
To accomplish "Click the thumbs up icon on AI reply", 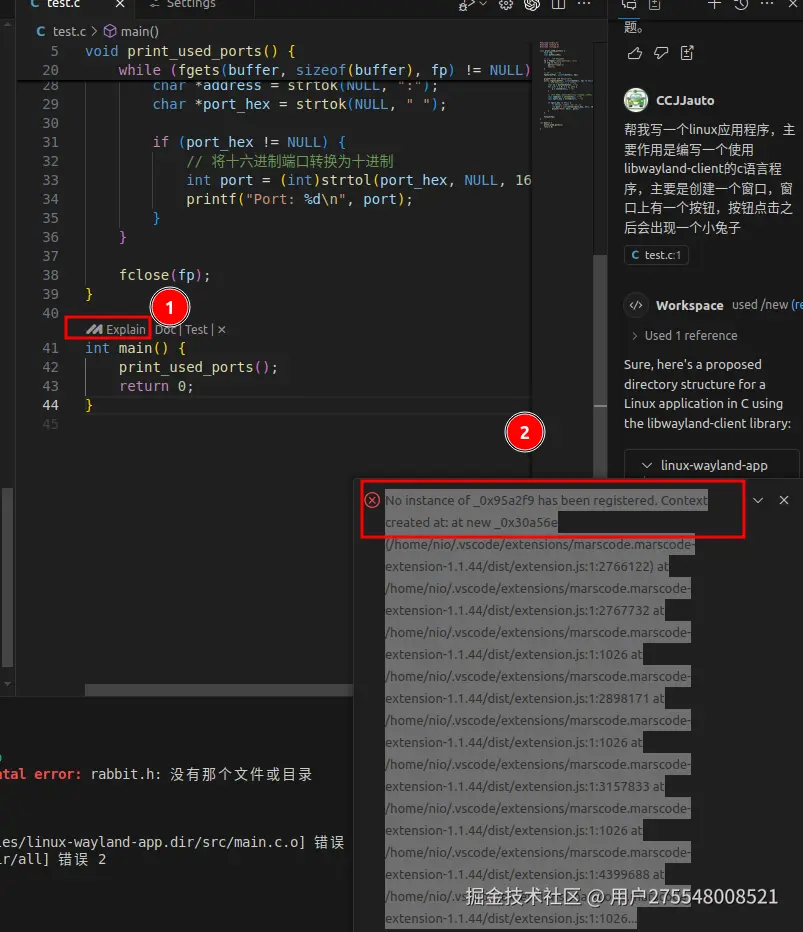I will point(636,52).
